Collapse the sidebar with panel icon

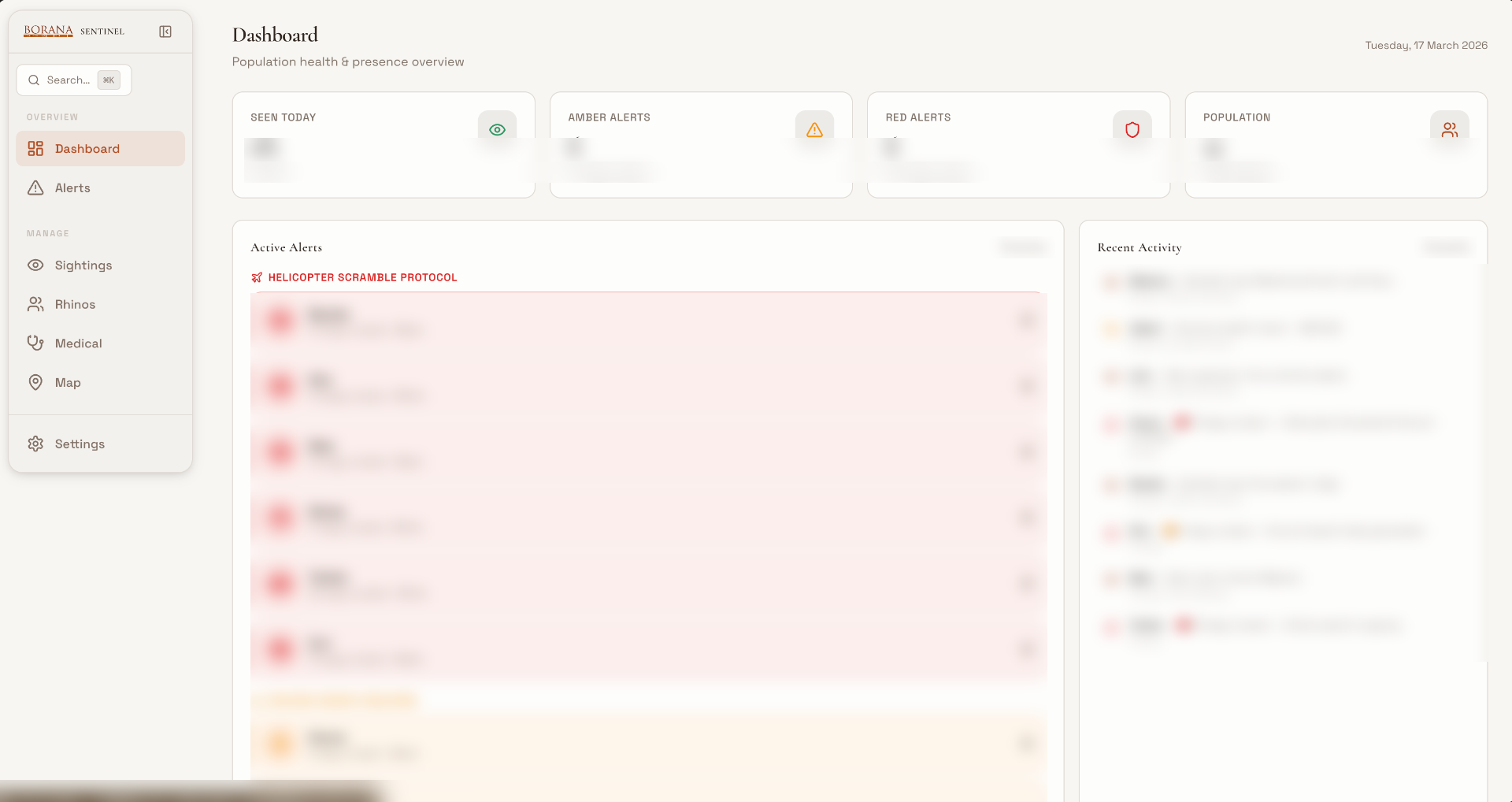(x=165, y=32)
